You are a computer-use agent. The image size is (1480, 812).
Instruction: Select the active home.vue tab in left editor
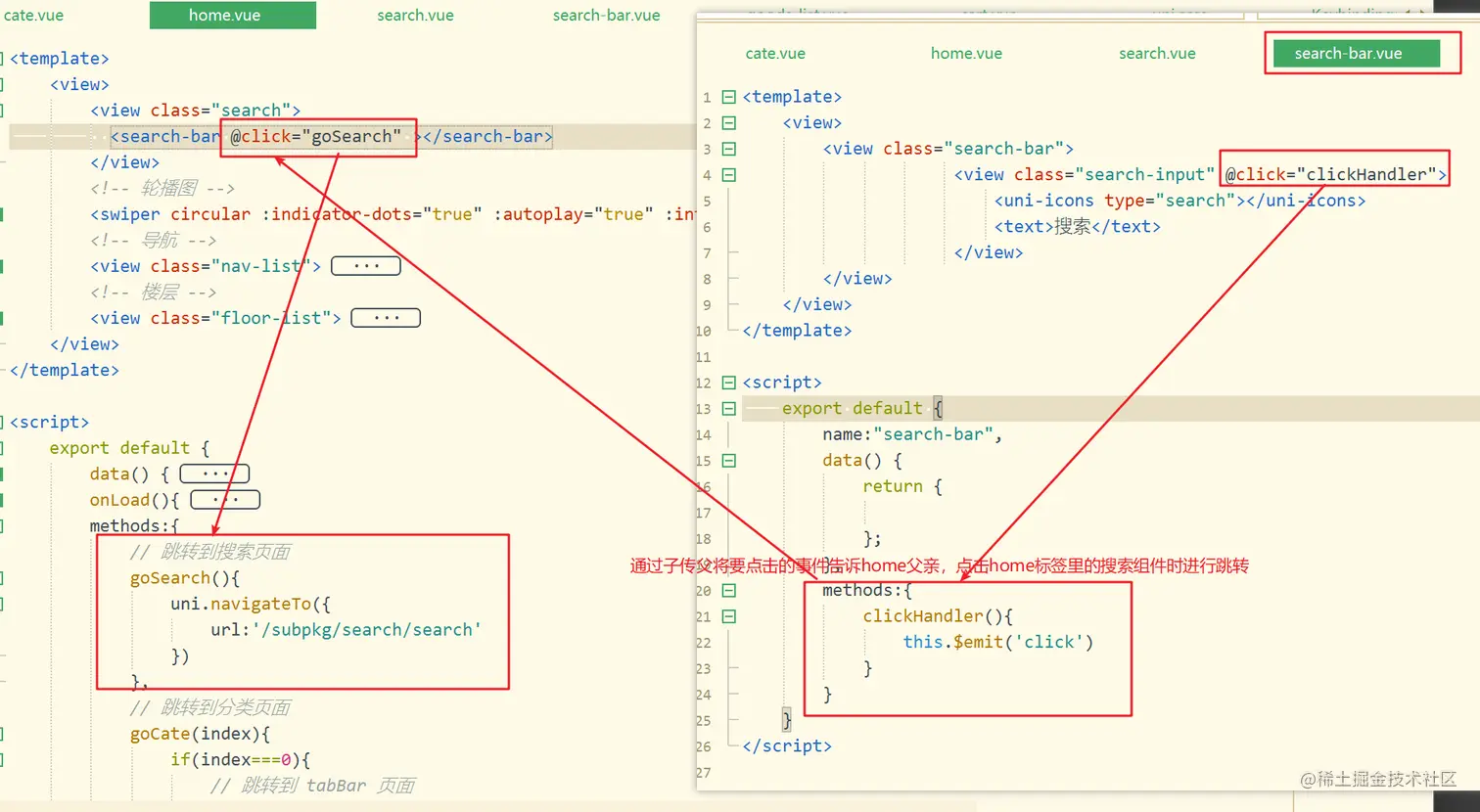[233, 15]
